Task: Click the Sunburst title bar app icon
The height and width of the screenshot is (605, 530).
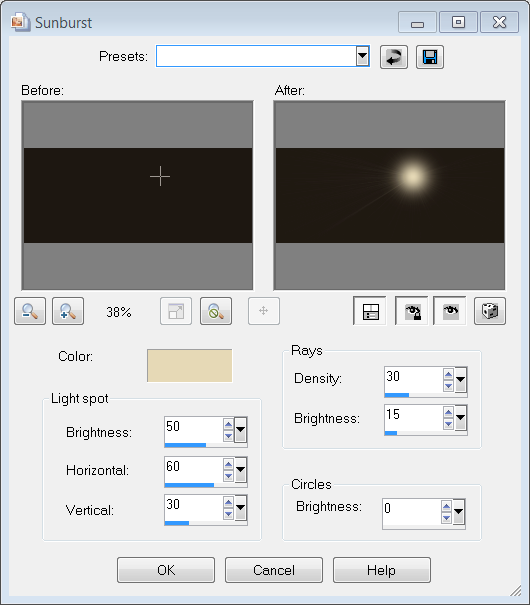Action: [x=20, y=22]
